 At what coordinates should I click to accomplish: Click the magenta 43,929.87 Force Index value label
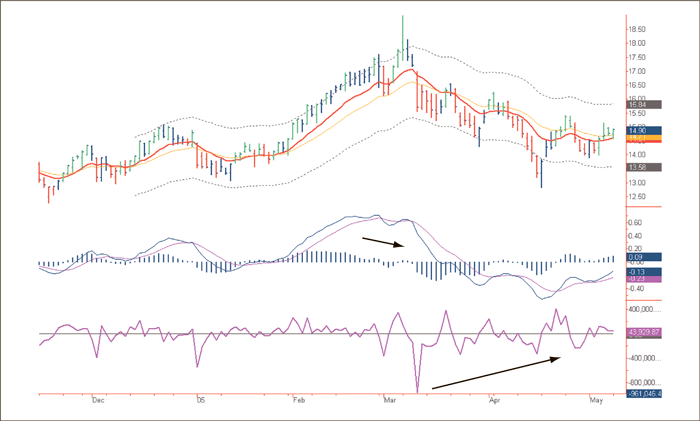click(647, 331)
